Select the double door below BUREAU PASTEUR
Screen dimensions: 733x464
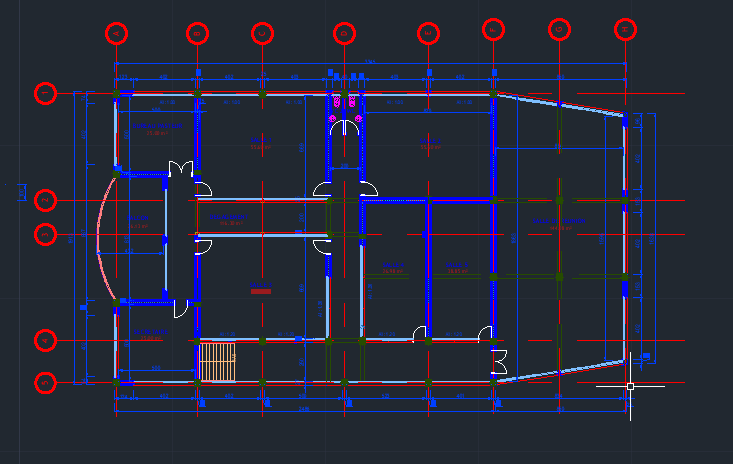tap(181, 168)
